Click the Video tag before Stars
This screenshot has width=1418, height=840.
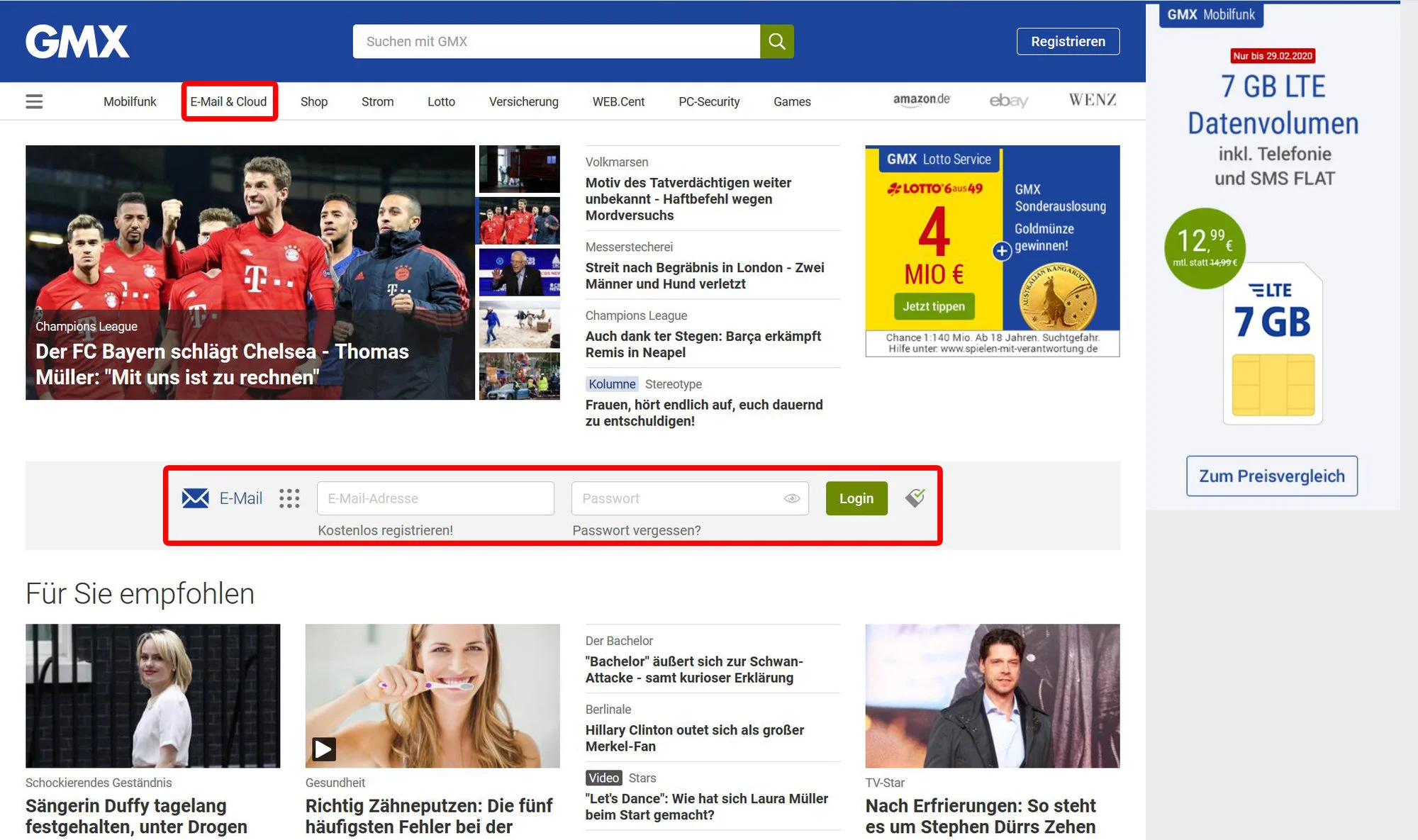(x=603, y=778)
